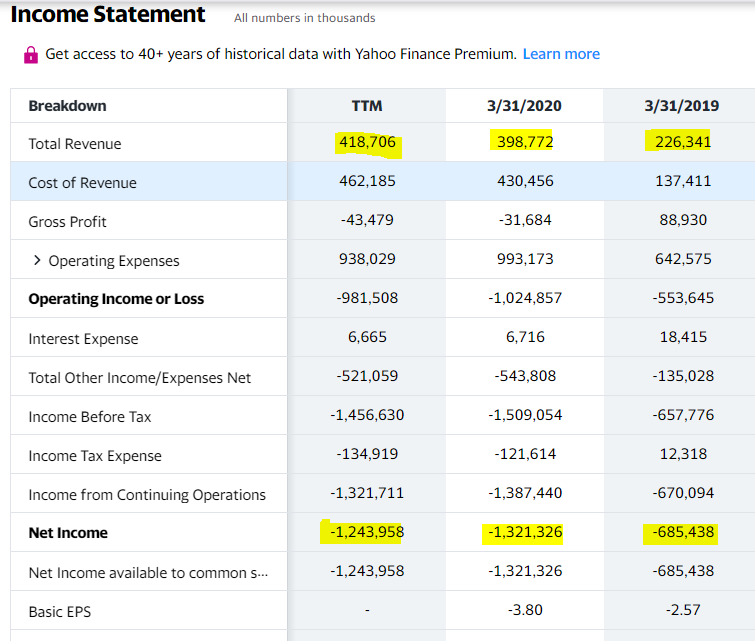
Task: Click the Income Statement heading
Action: click(x=108, y=15)
